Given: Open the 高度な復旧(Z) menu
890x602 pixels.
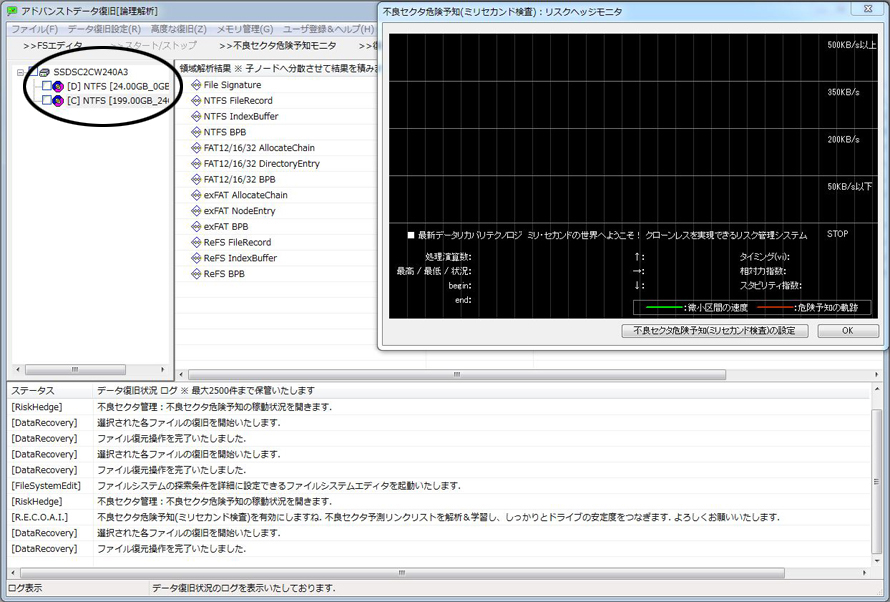Looking at the screenshot, I should [179, 29].
